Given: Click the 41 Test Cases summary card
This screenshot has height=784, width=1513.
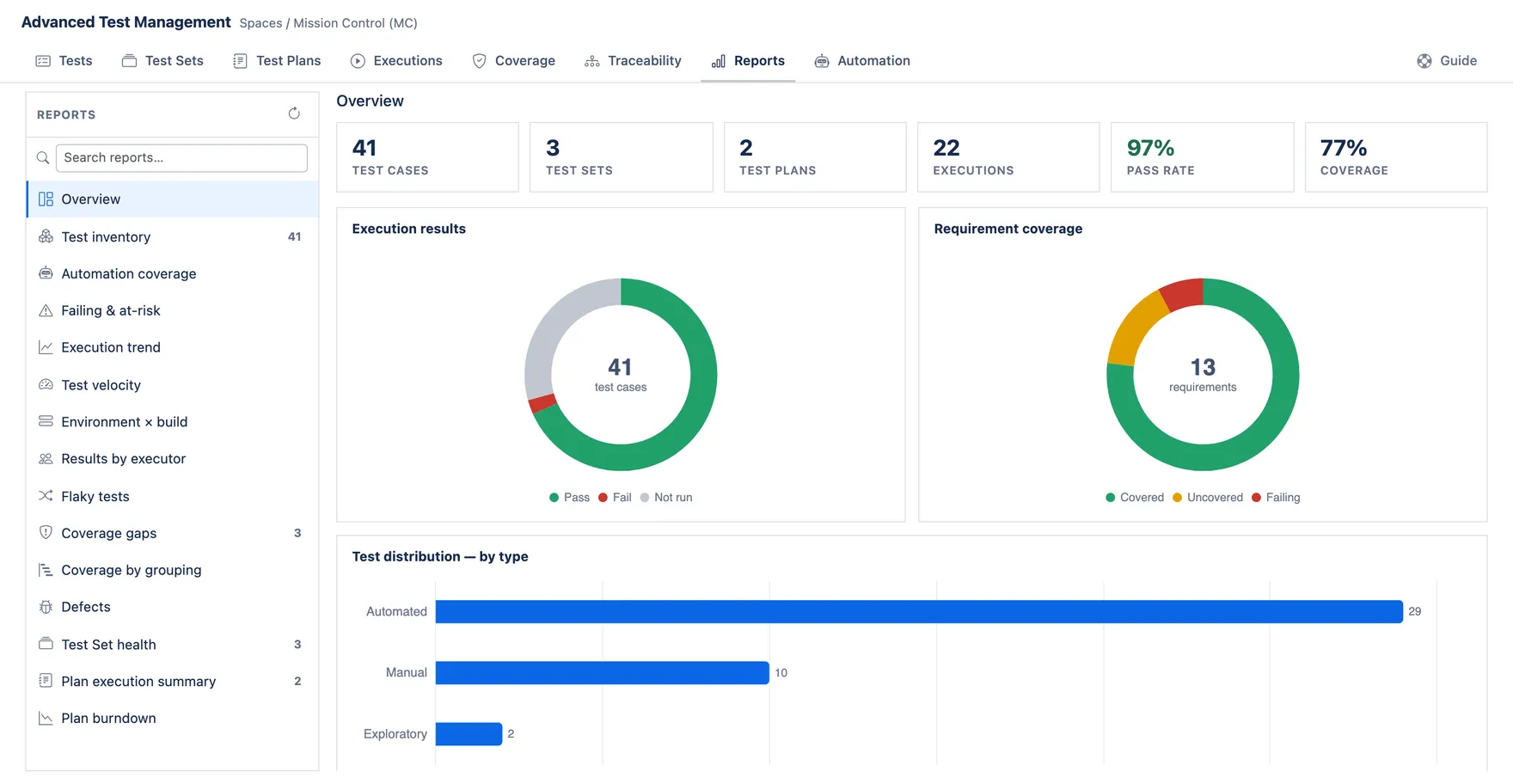Looking at the screenshot, I should (x=427, y=157).
